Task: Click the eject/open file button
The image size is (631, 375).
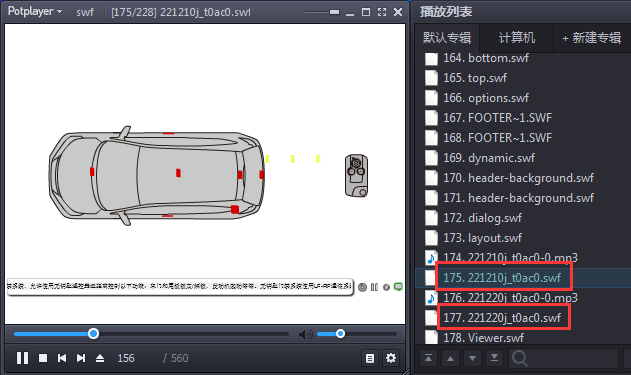Action: point(100,358)
